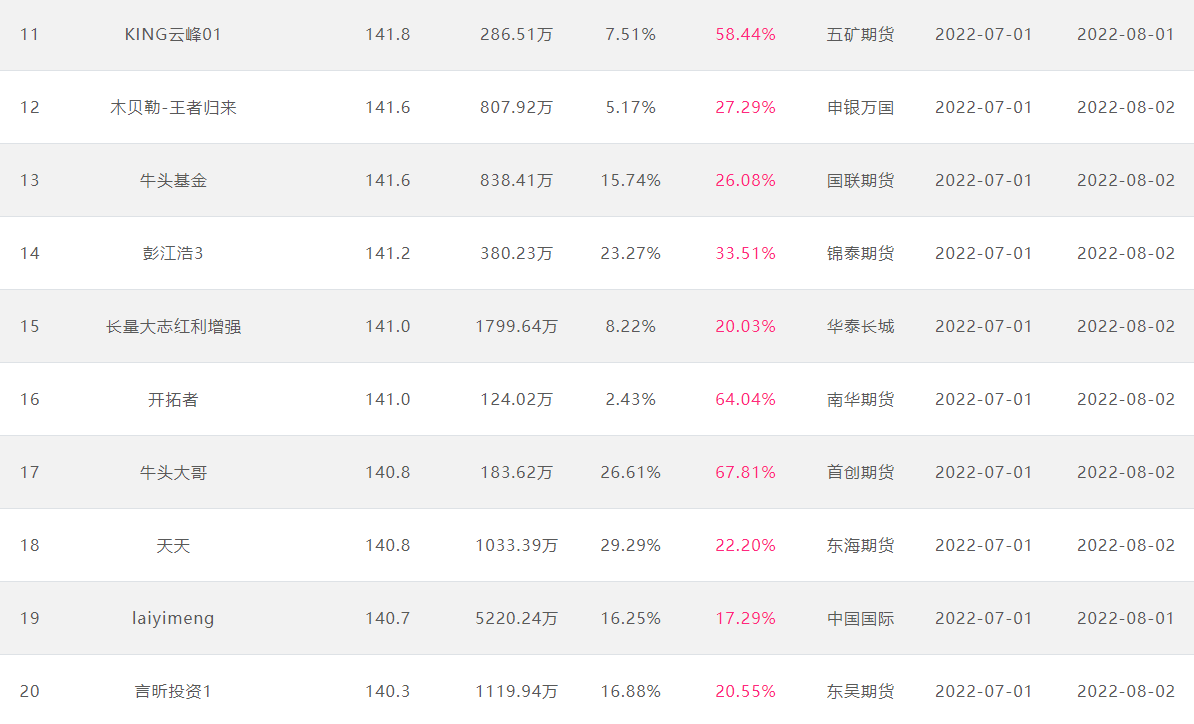Select the 牛头基金 account name
1194x724 pixels.
point(173,180)
